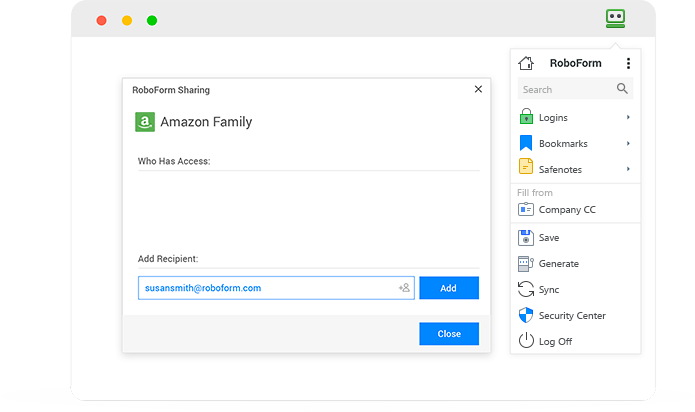Click the blue Bookmarks ribbon icon
This screenshot has width=695, height=412.
[526, 143]
